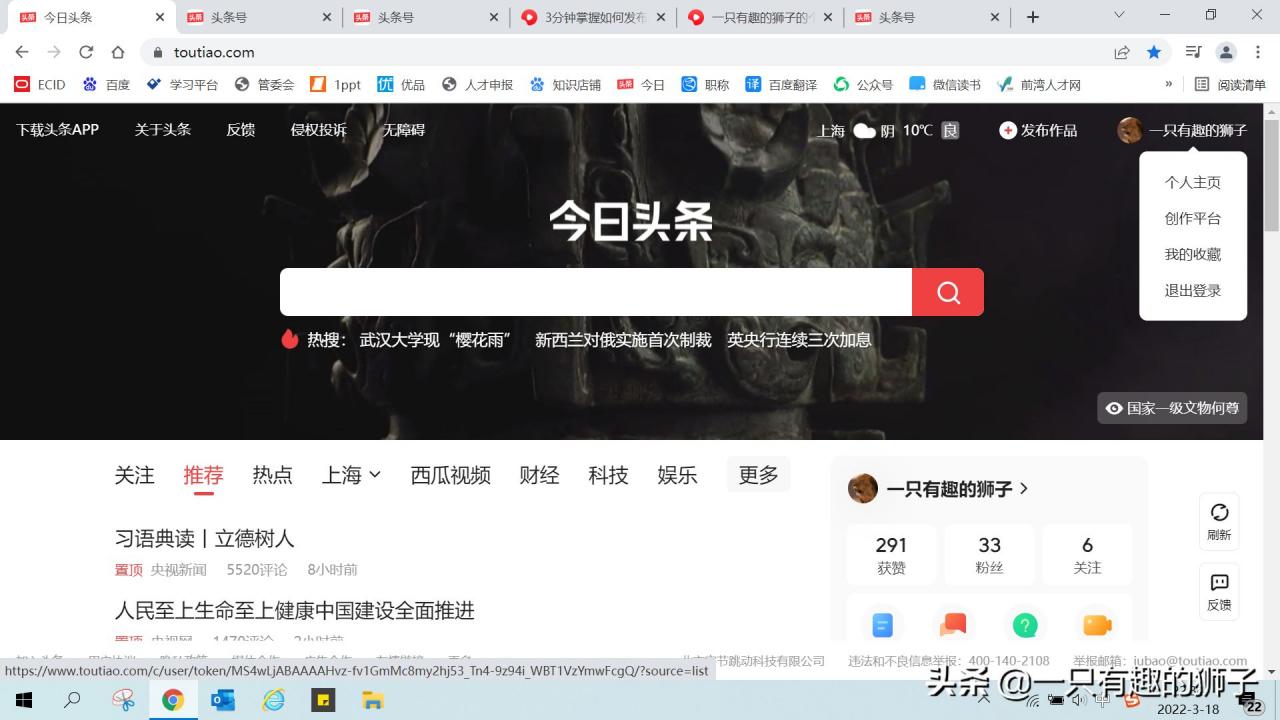This screenshot has height=720, width=1280.
Task: Click the Toutiao search input field
Action: [x=596, y=292]
